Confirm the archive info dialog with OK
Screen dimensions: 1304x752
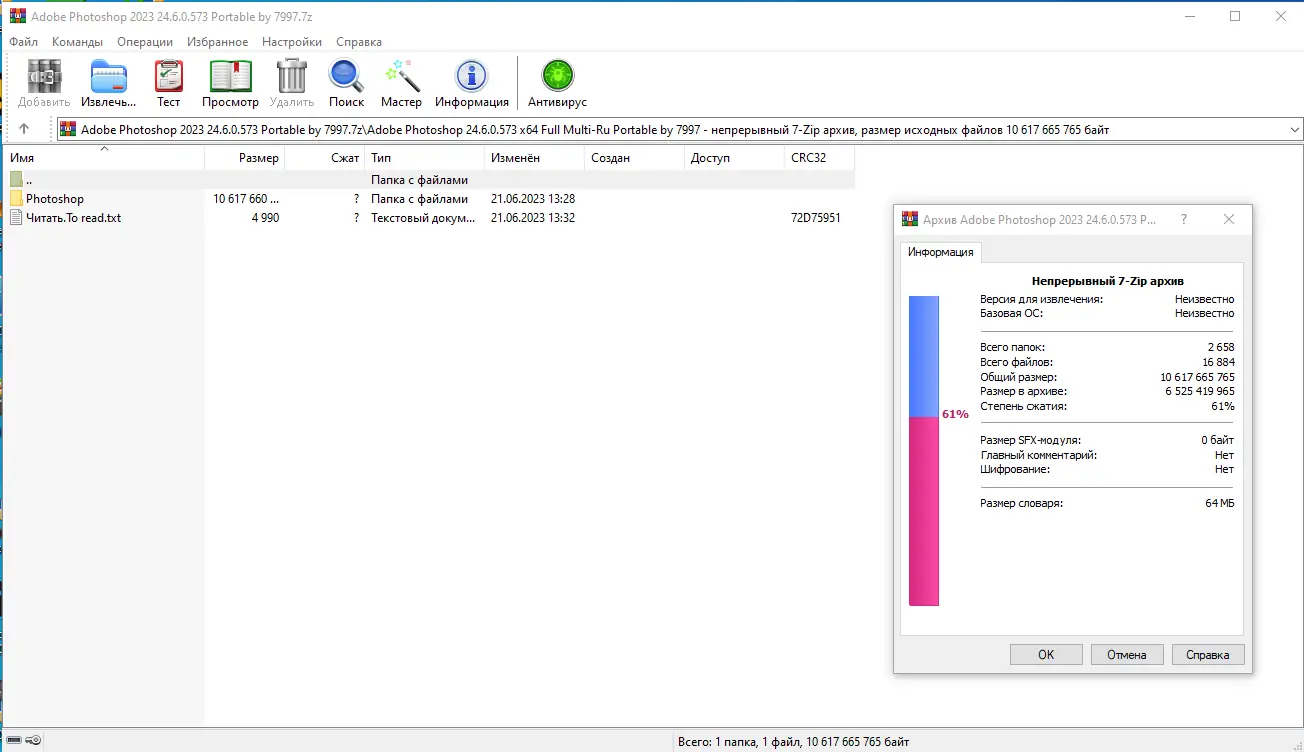(x=1045, y=654)
